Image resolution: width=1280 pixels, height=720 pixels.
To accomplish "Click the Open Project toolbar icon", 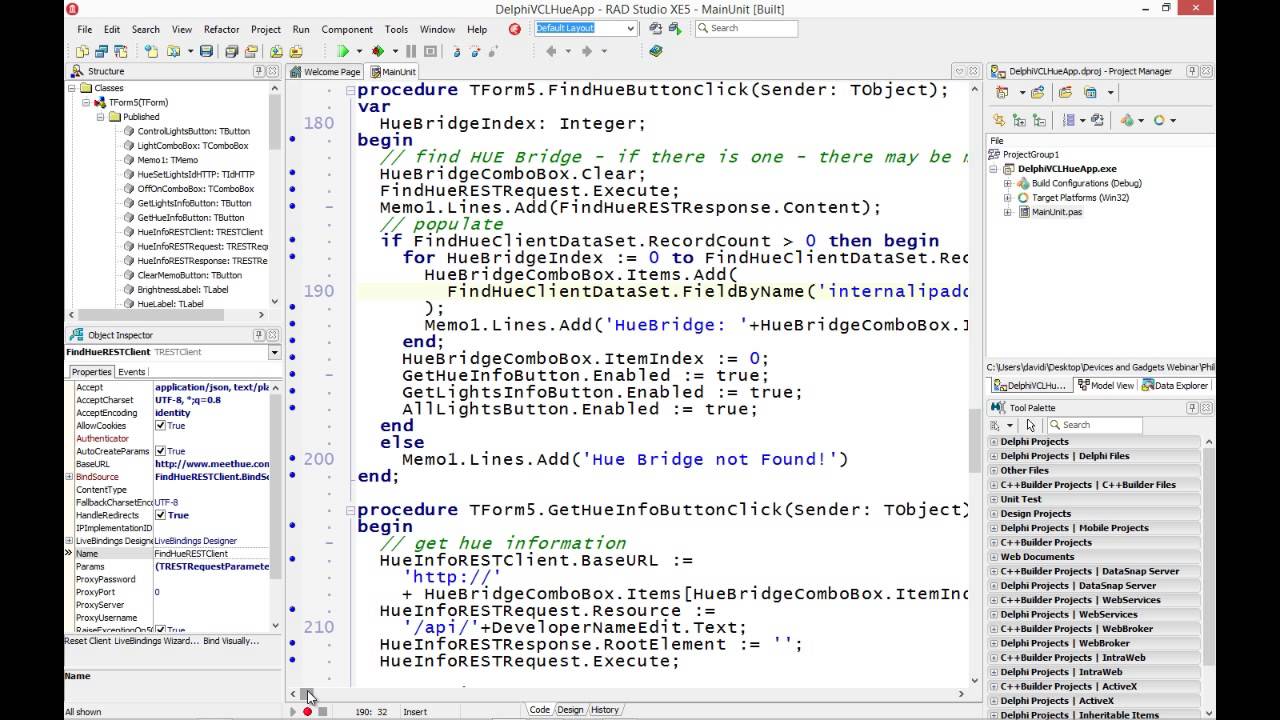I will pos(251,51).
